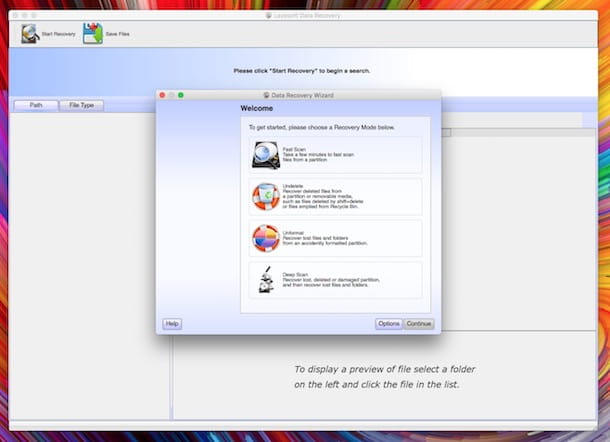Image resolution: width=610 pixels, height=442 pixels.
Task: Click the 'choose a Recovery Mode below' instruction
Action: click(321, 127)
